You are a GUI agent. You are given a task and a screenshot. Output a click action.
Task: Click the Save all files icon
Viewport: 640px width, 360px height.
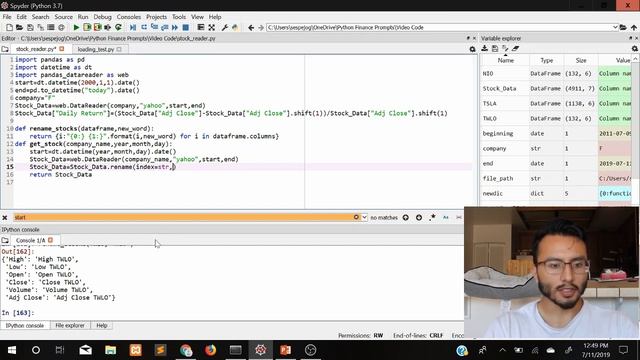click(40, 27)
